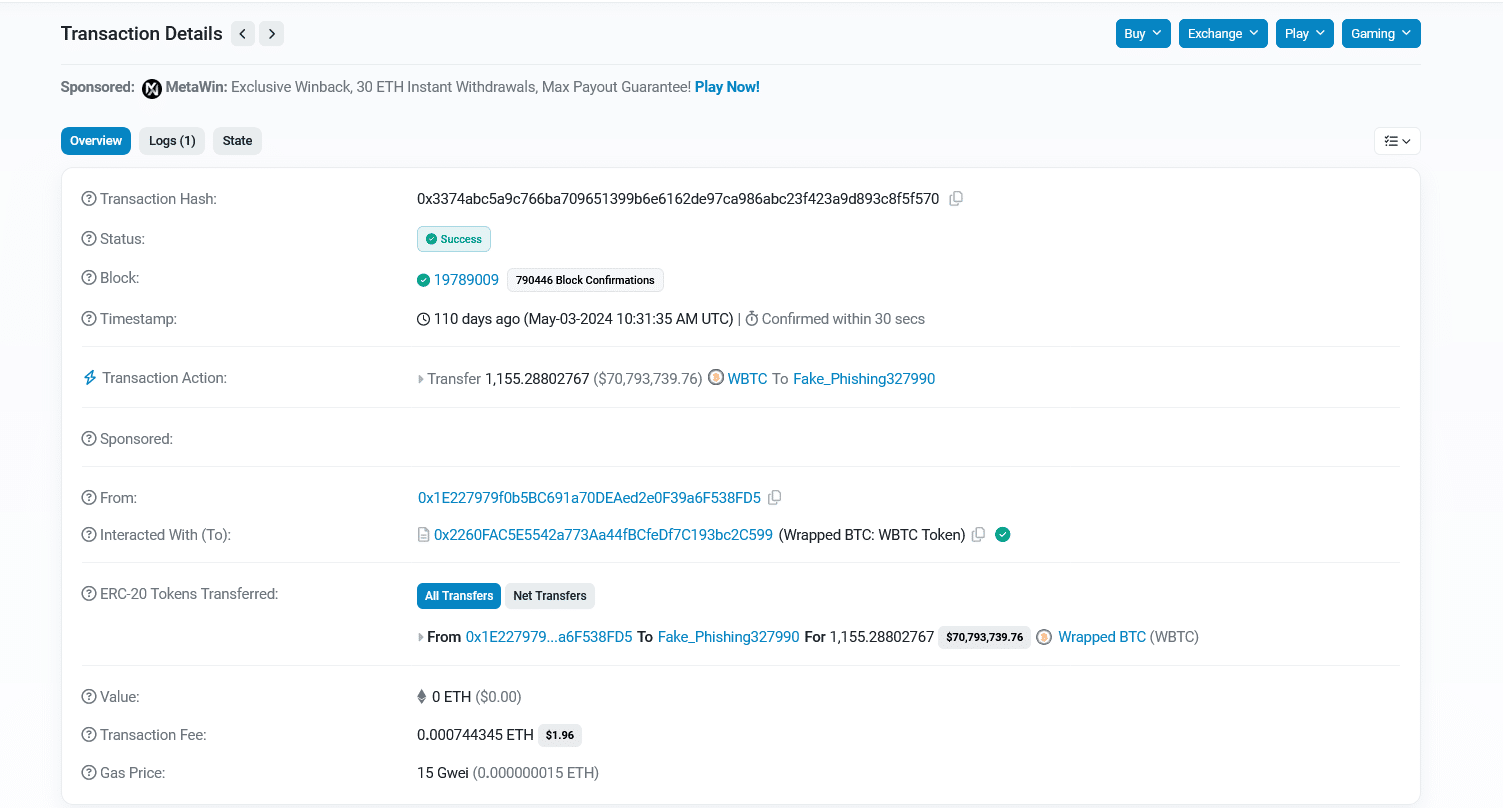Click the help icon beside Interacted With
Image resolution: width=1503 pixels, height=808 pixels.
(89, 535)
